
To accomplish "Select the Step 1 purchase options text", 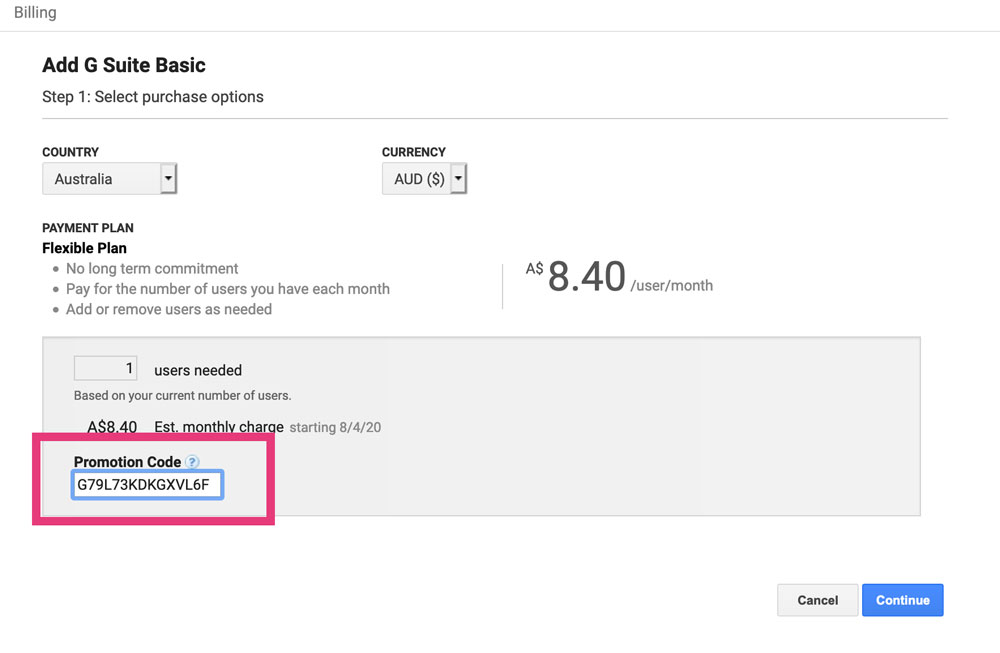I will pyautogui.click(x=153, y=97).
